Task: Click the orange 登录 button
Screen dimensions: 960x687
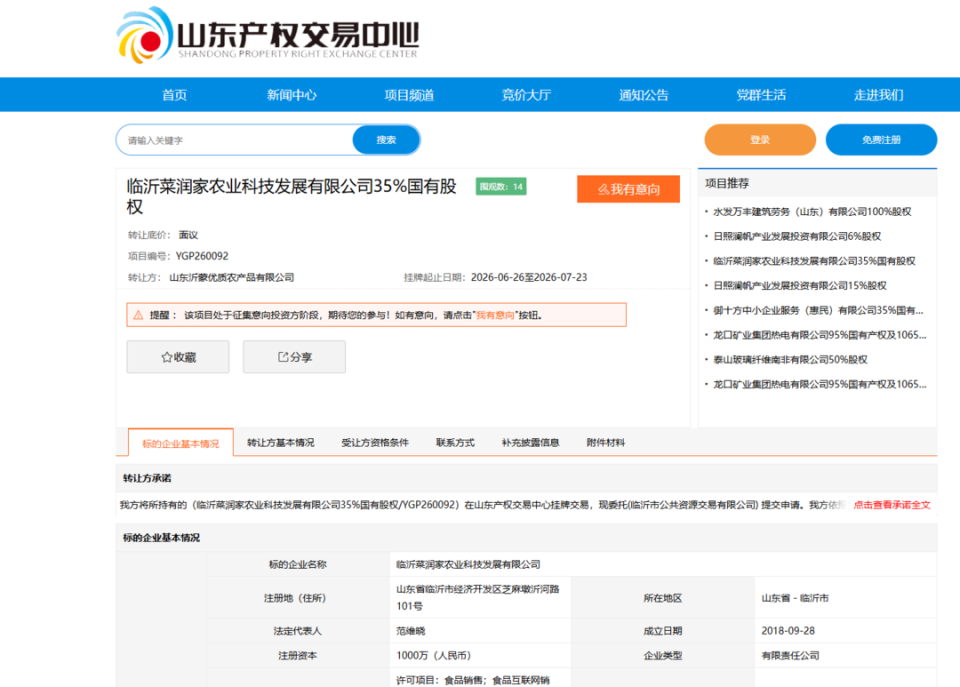Action: (760, 140)
